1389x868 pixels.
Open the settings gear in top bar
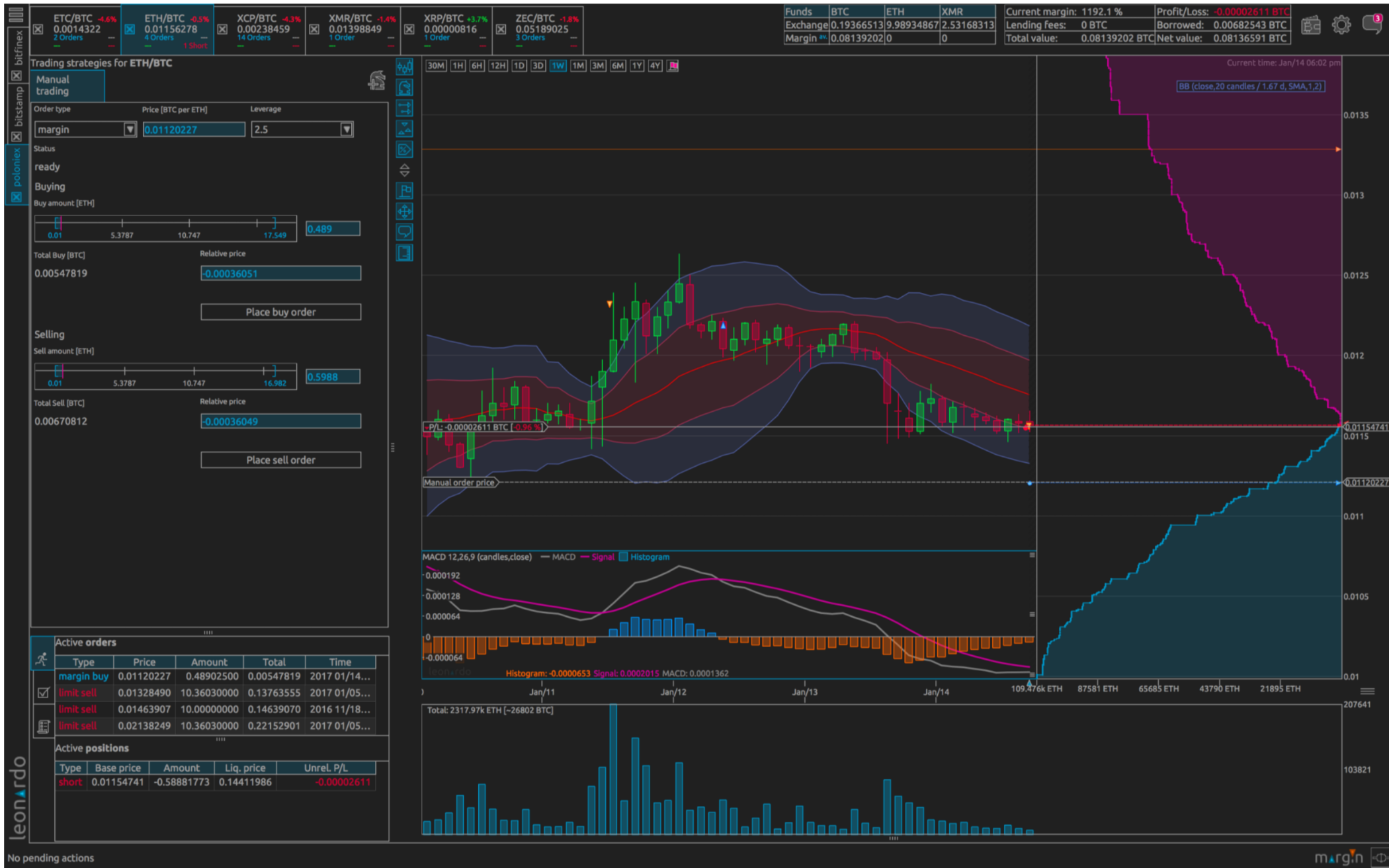click(1341, 25)
